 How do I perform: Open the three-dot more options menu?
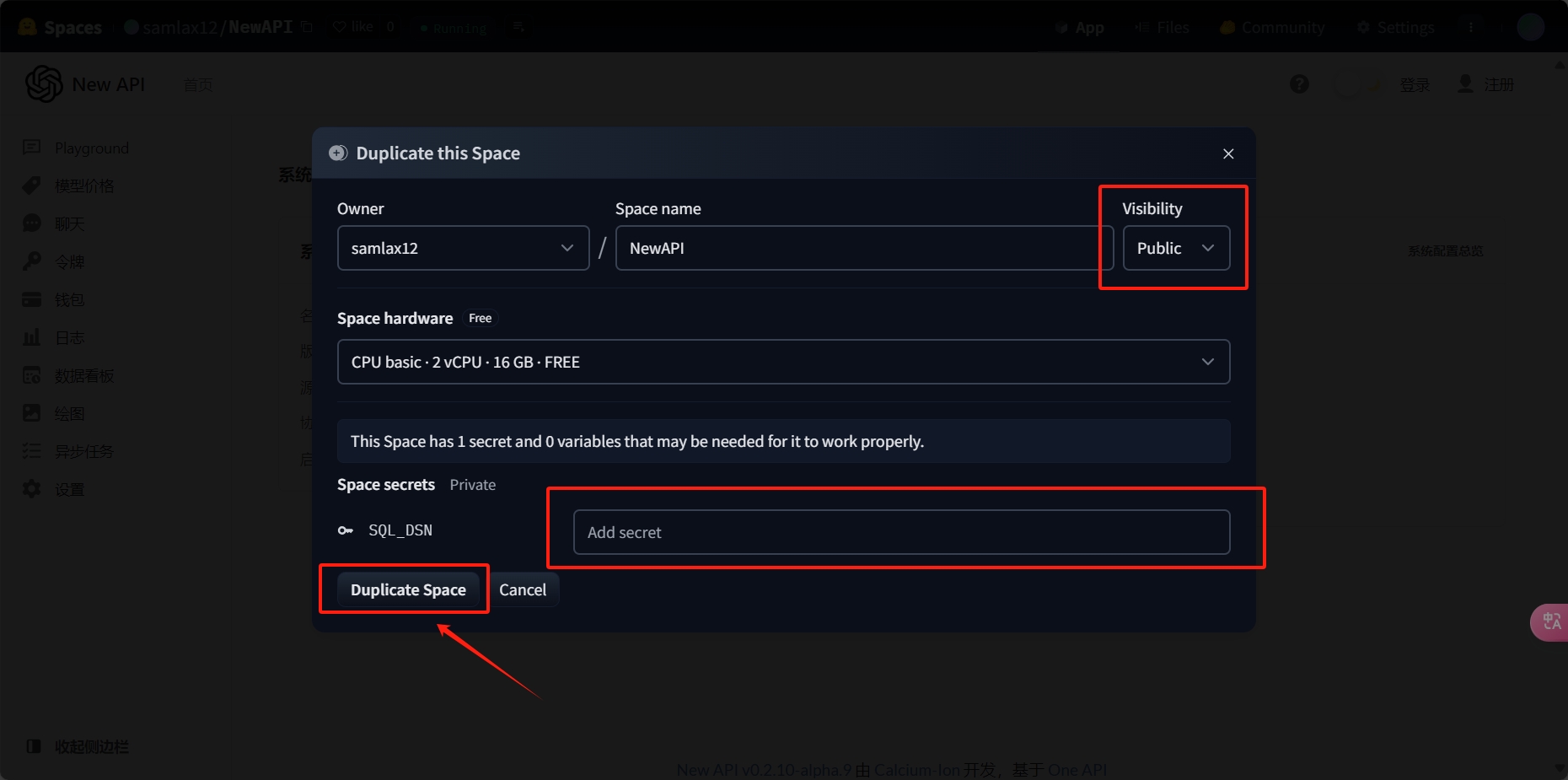pyautogui.click(x=1471, y=27)
